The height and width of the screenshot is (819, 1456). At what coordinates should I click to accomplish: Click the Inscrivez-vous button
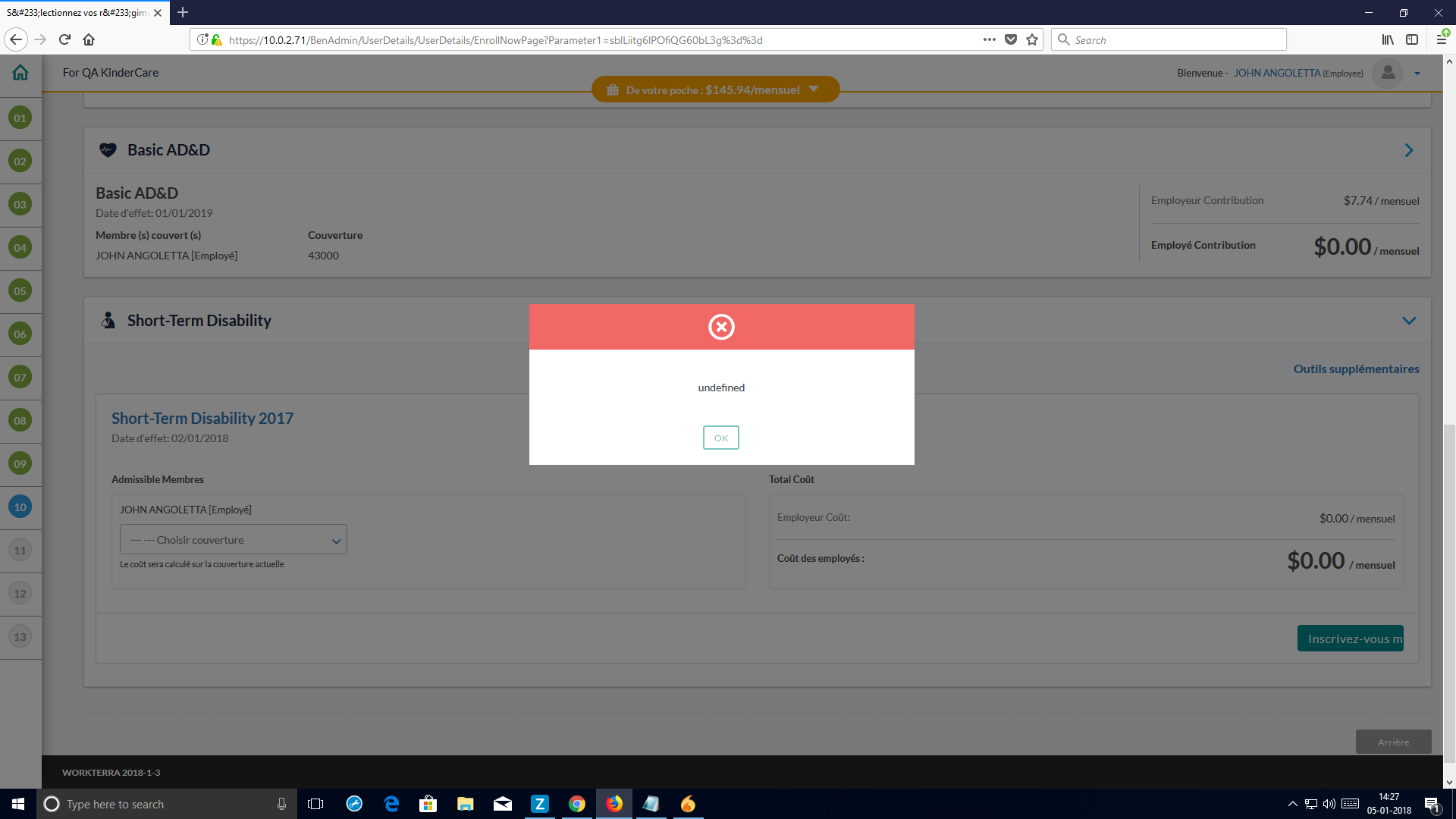tap(1350, 639)
